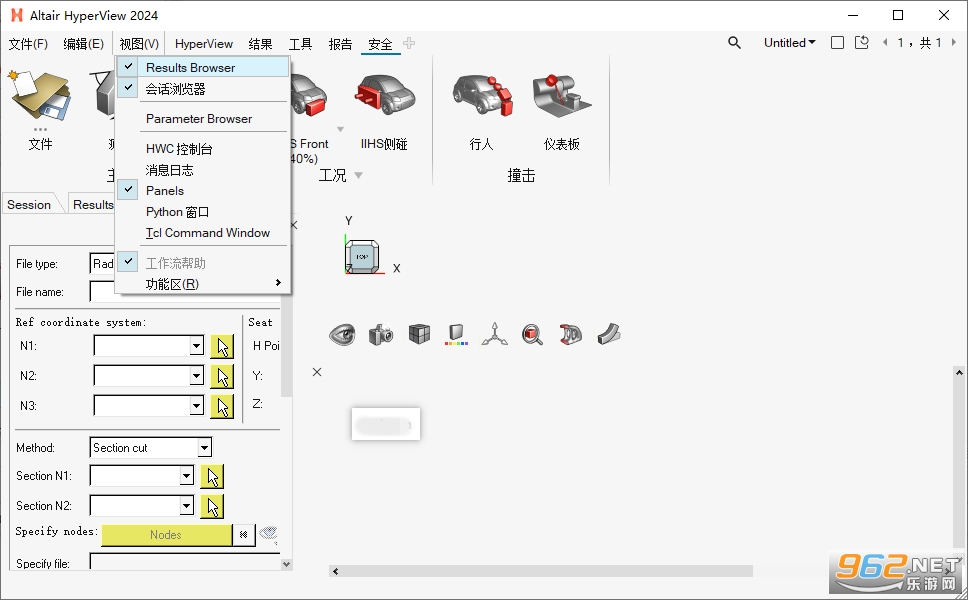This screenshot has width=968, height=600.
Task: Switch to the 结果 ribbon tab
Action: pos(261,44)
